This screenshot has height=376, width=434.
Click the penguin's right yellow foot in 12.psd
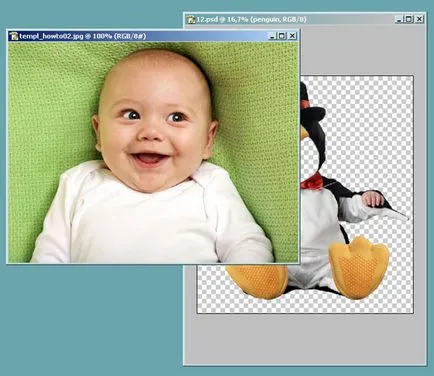pos(359,267)
